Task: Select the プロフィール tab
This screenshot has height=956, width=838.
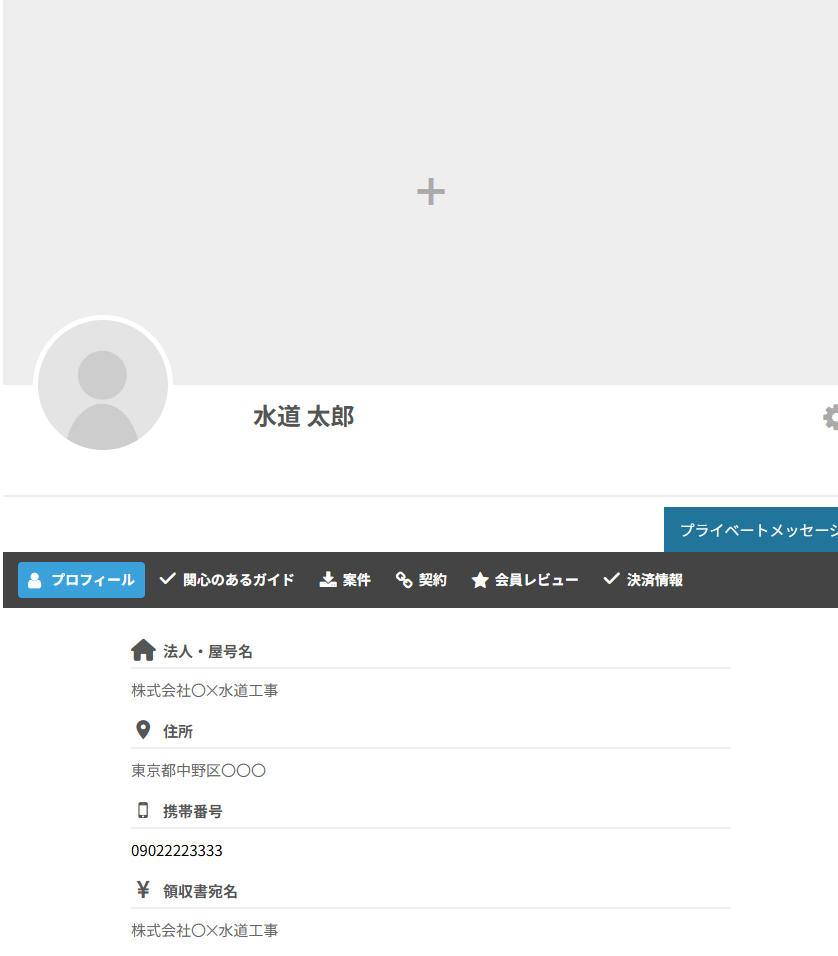Action: point(81,580)
